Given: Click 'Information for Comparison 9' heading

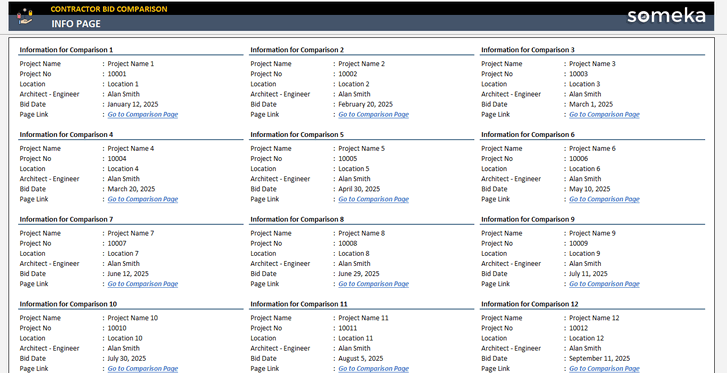Looking at the screenshot, I should (x=528, y=219).
